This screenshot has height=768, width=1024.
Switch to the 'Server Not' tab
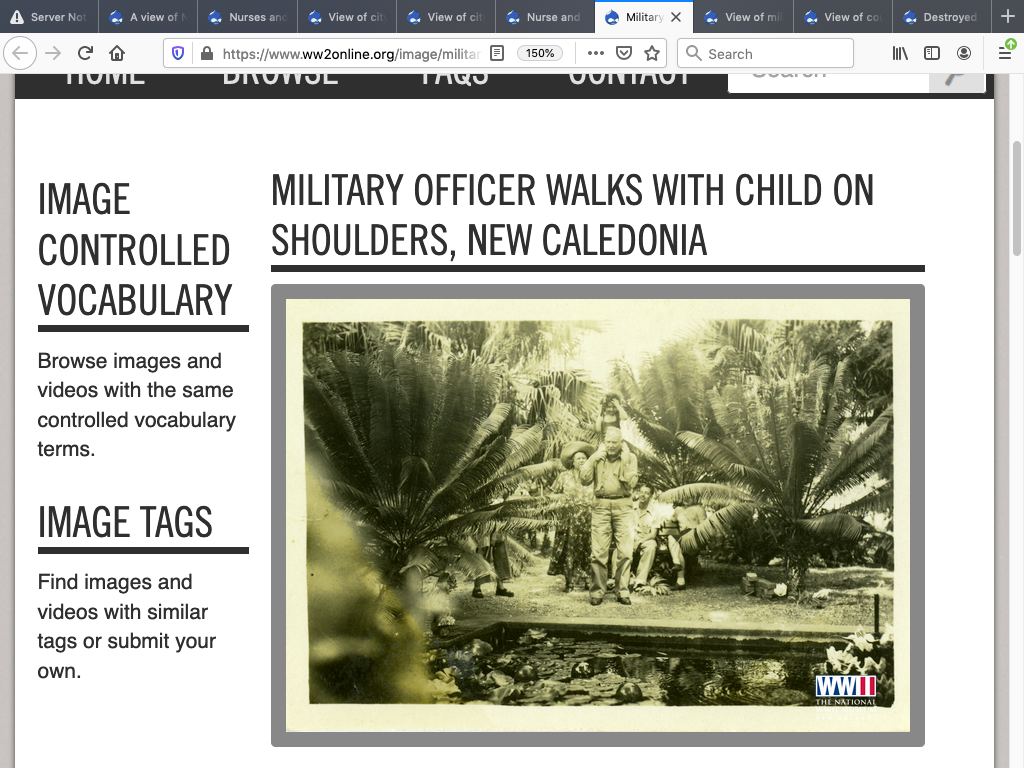tap(49, 17)
